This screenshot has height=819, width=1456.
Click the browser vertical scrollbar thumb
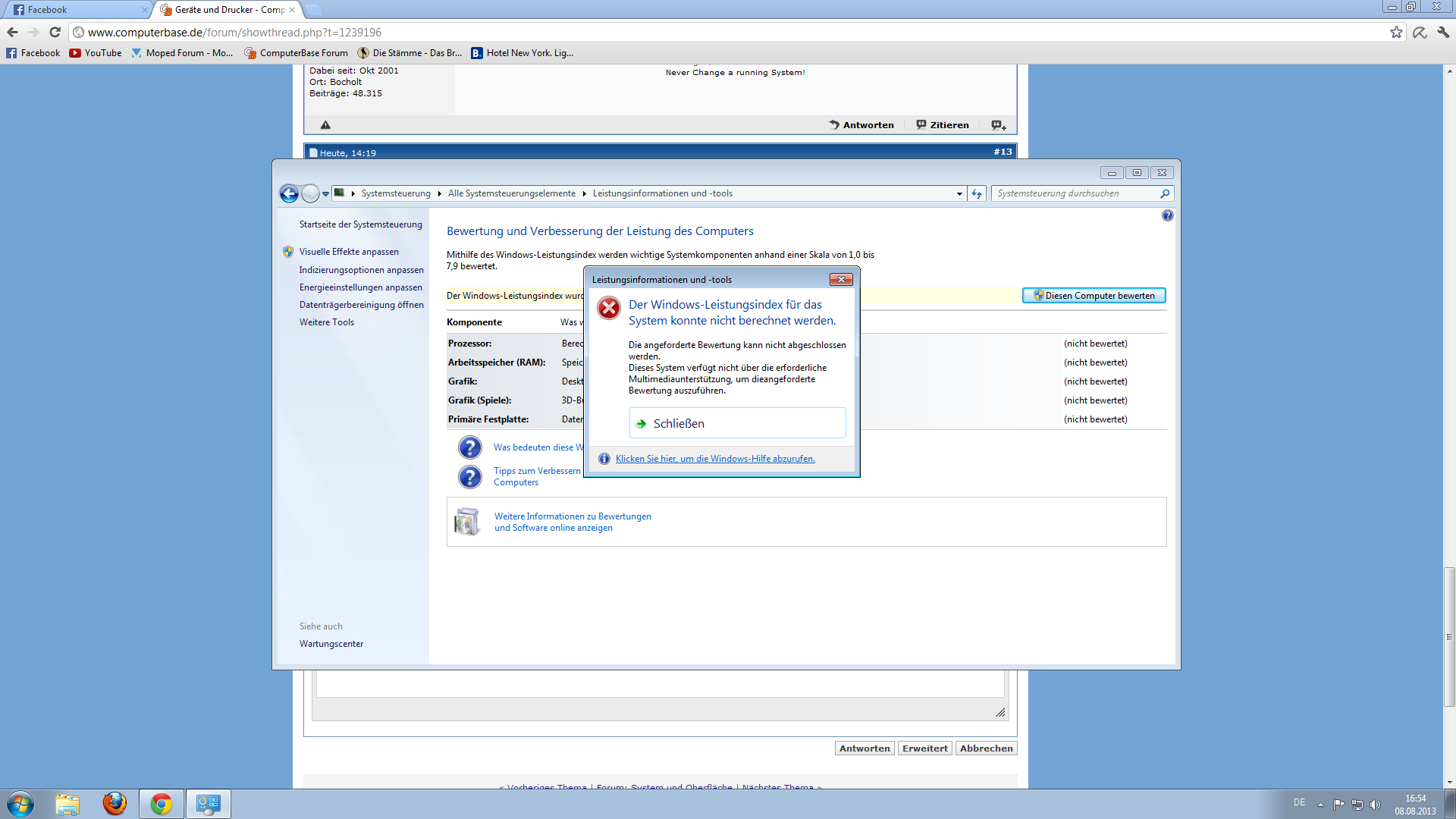point(1449,635)
